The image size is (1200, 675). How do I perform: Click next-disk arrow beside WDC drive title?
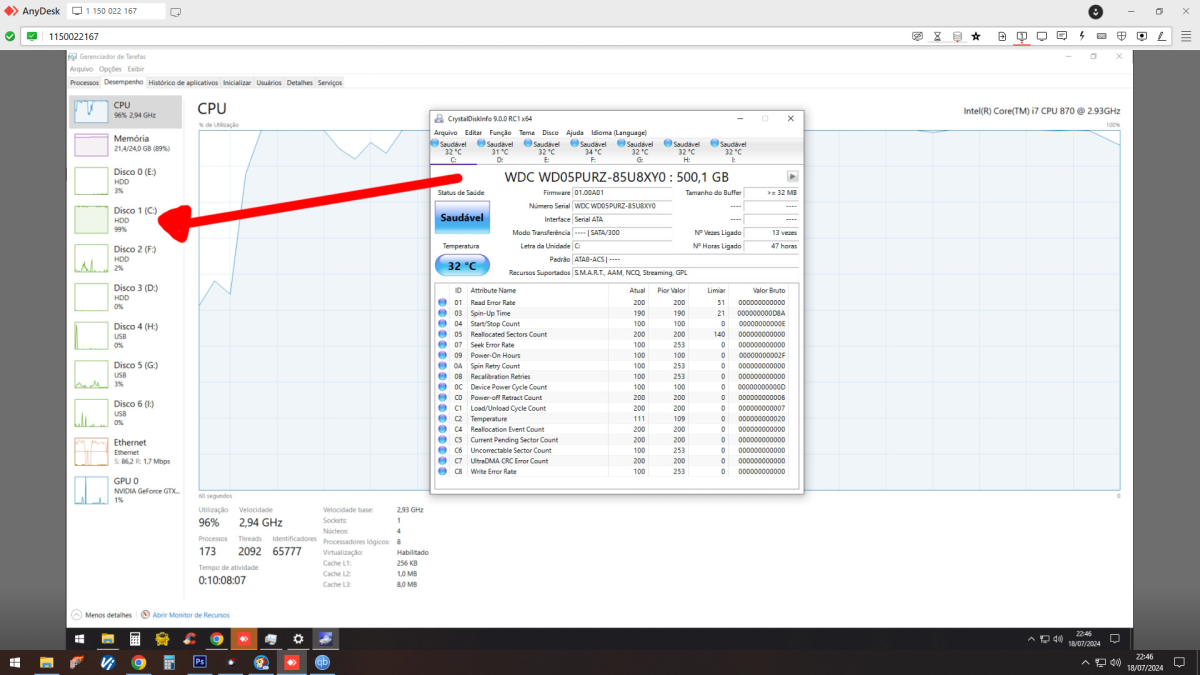tap(792, 177)
